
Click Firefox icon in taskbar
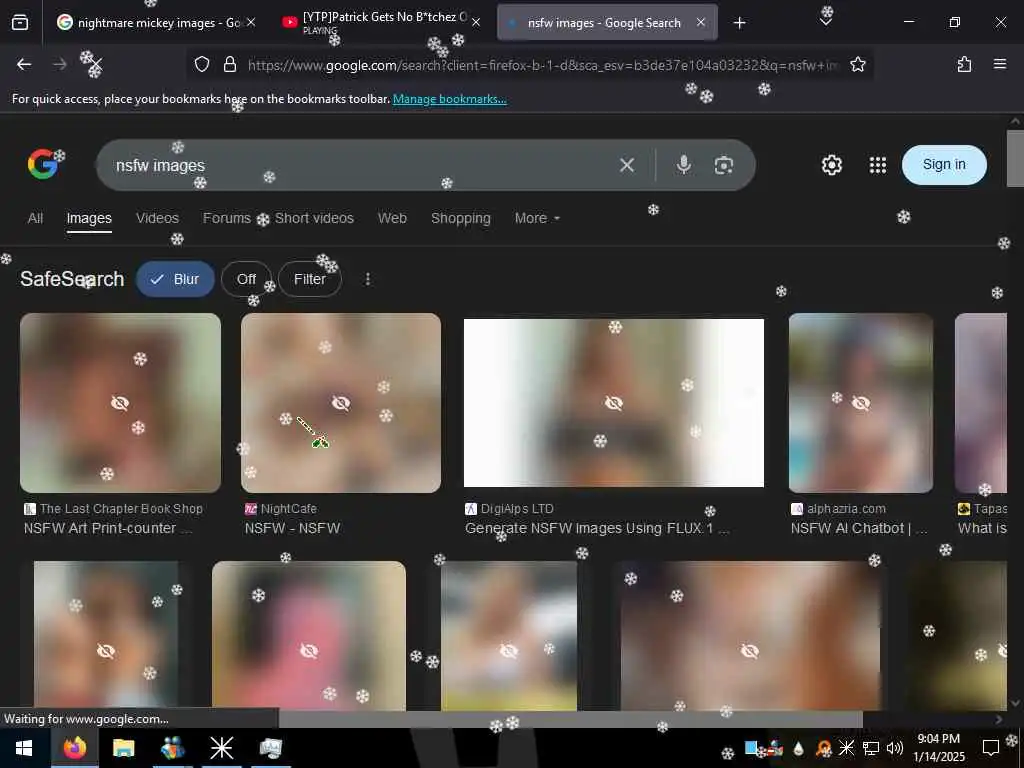click(75, 748)
